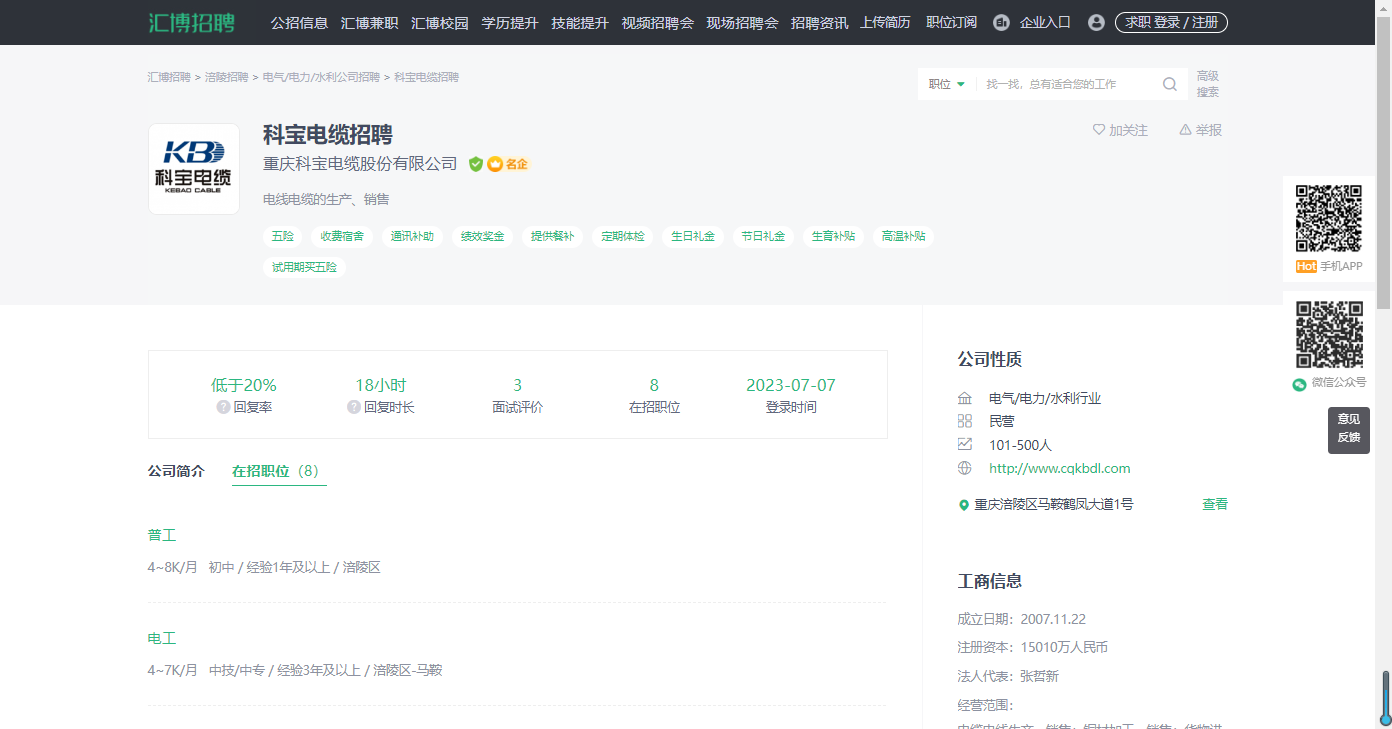Click the question mark beside 回复时长
The width and height of the screenshot is (1392, 729).
coord(354,407)
